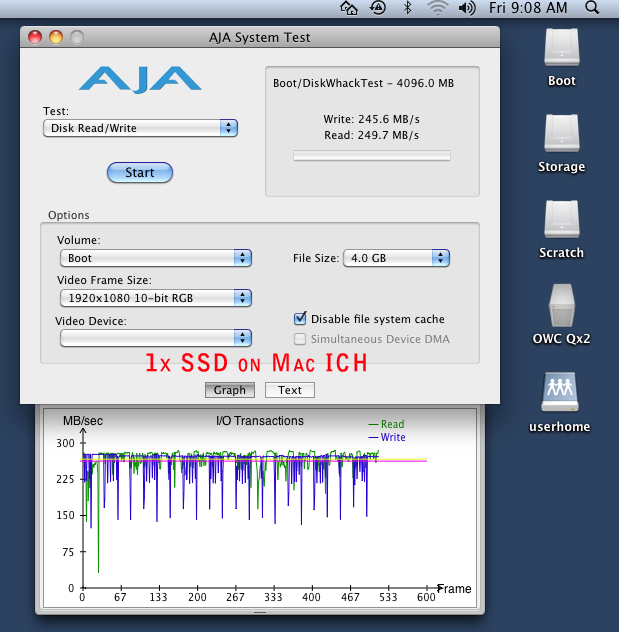Open the Scratch drive desktop icon
619x632 pixels.
point(562,219)
